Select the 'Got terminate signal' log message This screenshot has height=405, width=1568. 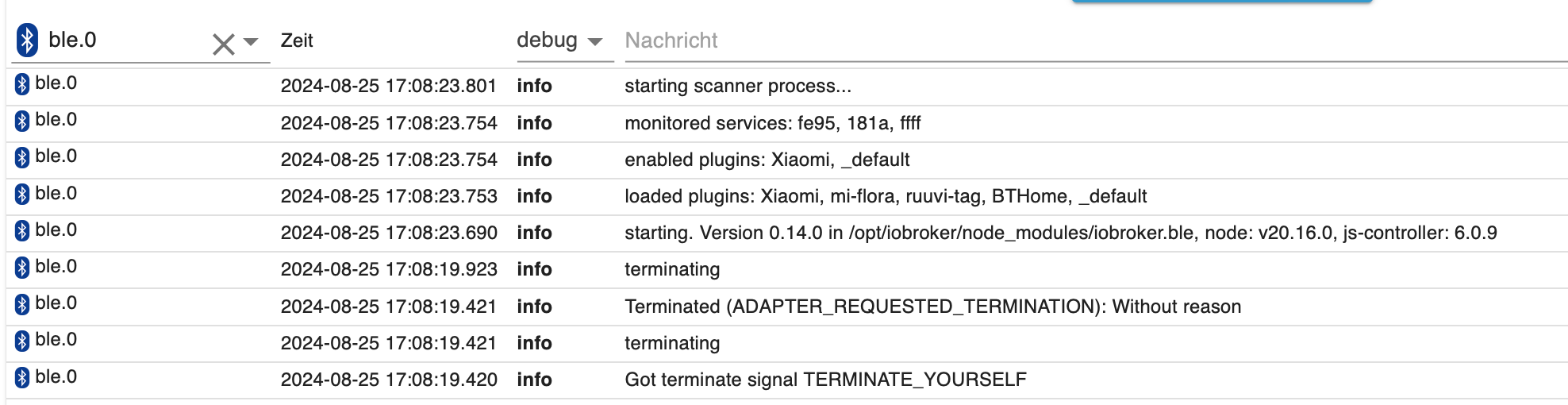coord(825,380)
